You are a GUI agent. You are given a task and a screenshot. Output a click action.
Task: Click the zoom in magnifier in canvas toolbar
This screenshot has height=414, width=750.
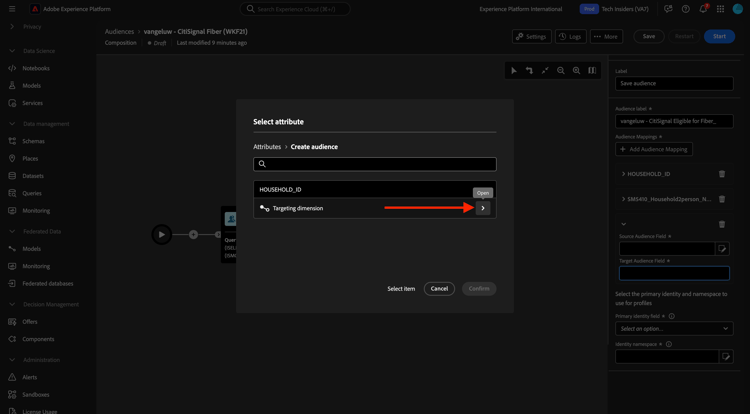[x=576, y=70]
